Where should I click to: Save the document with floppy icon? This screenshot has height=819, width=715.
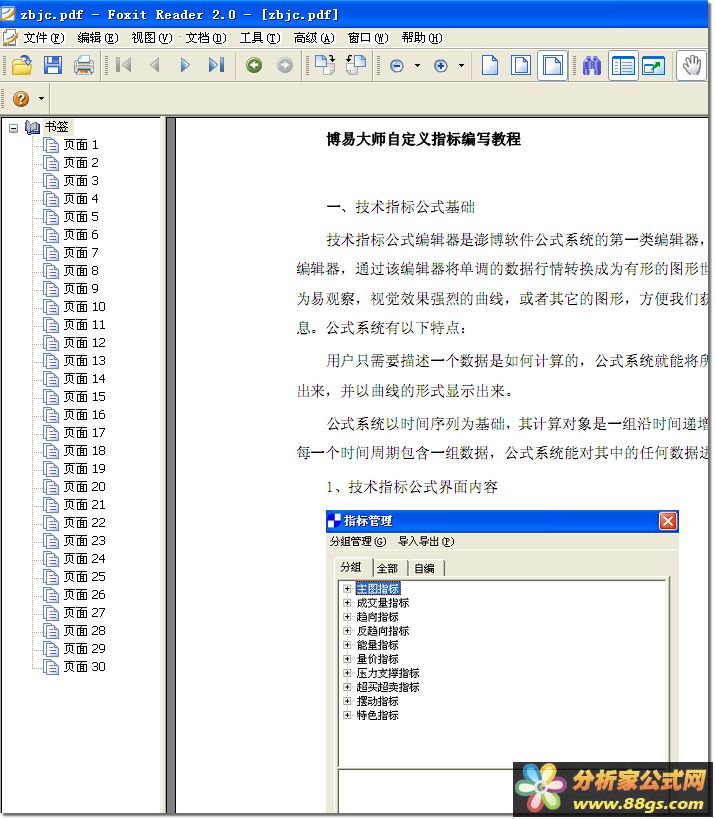53,65
